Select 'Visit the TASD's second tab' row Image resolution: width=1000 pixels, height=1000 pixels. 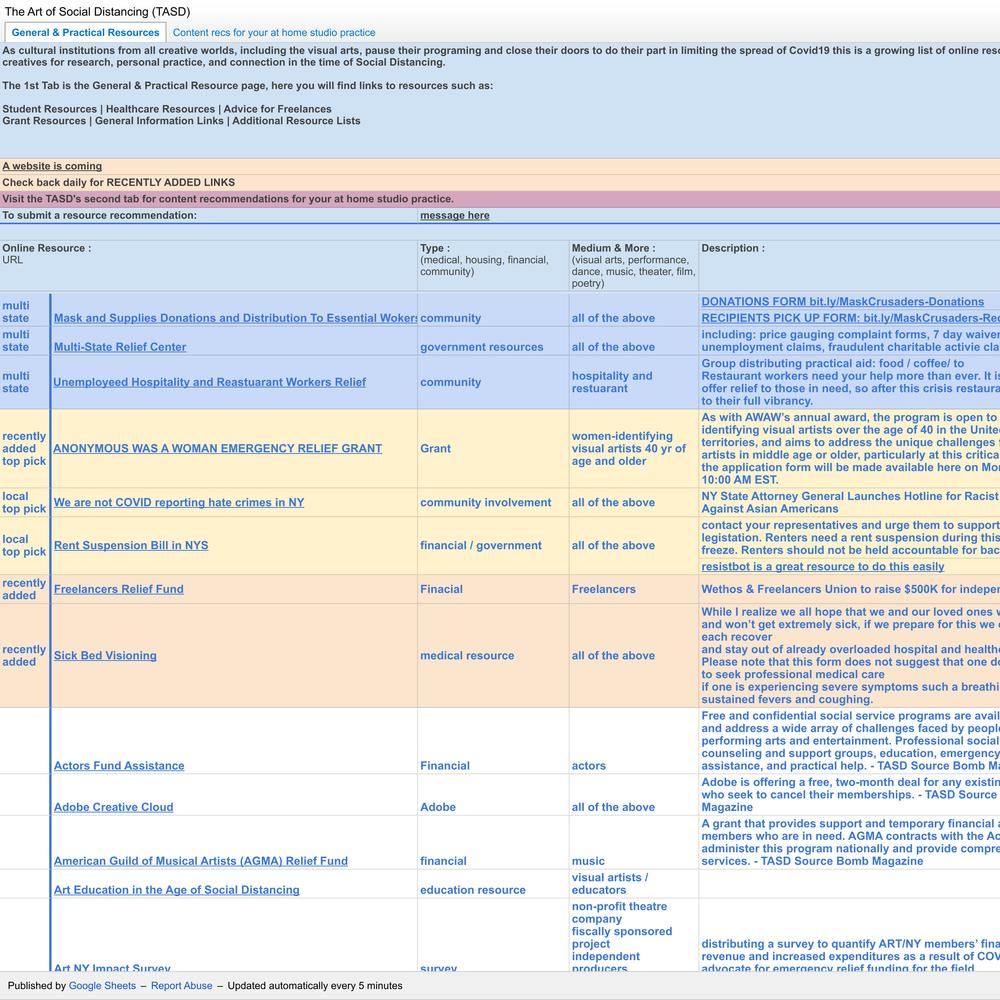(x=500, y=199)
